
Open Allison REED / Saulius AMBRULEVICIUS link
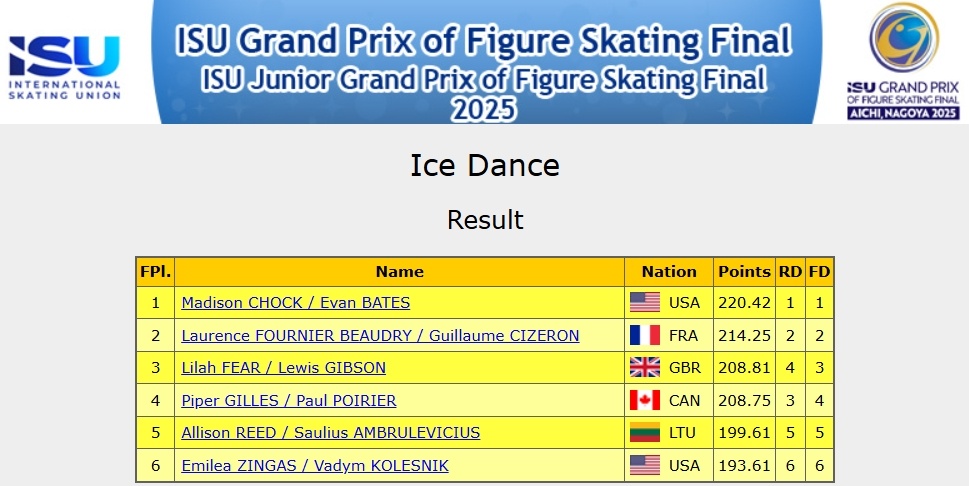pos(330,433)
